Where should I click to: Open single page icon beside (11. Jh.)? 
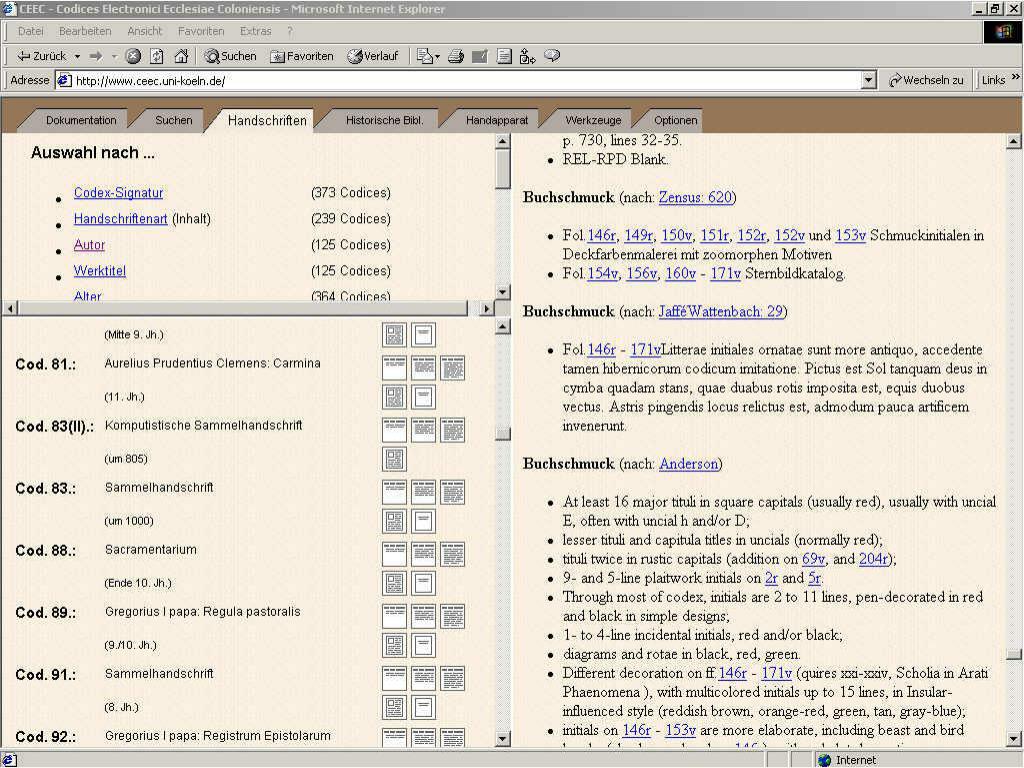423,397
